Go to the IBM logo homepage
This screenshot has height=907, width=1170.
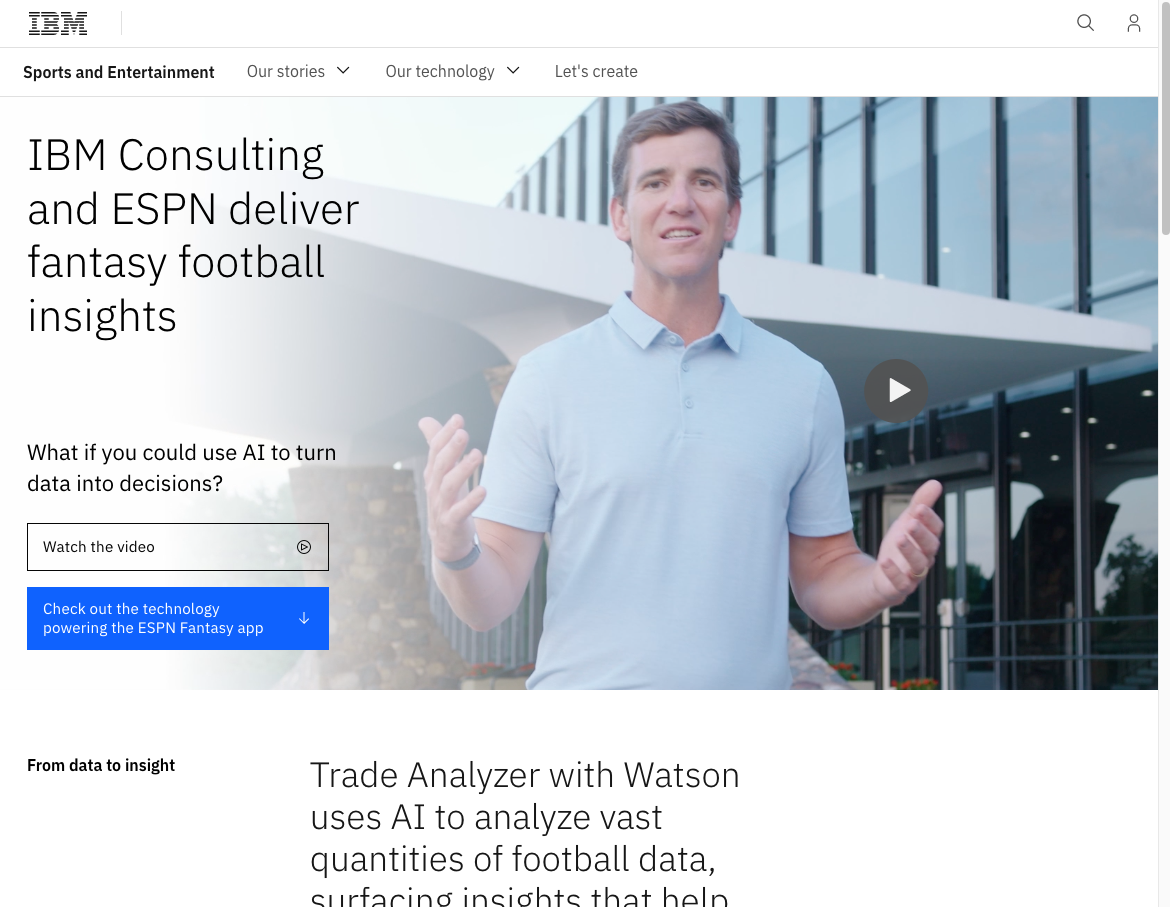click(57, 24)
